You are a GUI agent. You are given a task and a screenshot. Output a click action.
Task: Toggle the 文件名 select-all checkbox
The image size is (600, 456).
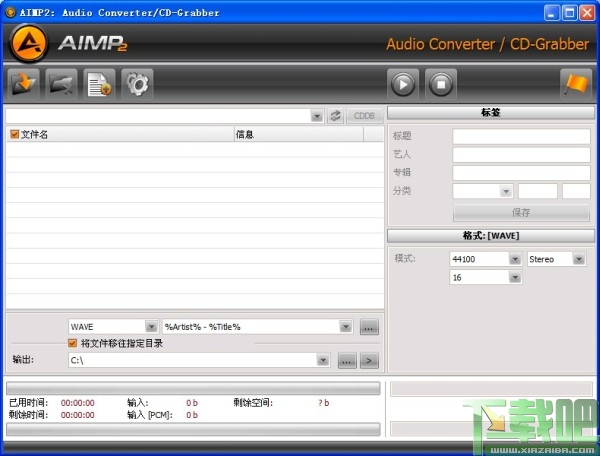15,134
